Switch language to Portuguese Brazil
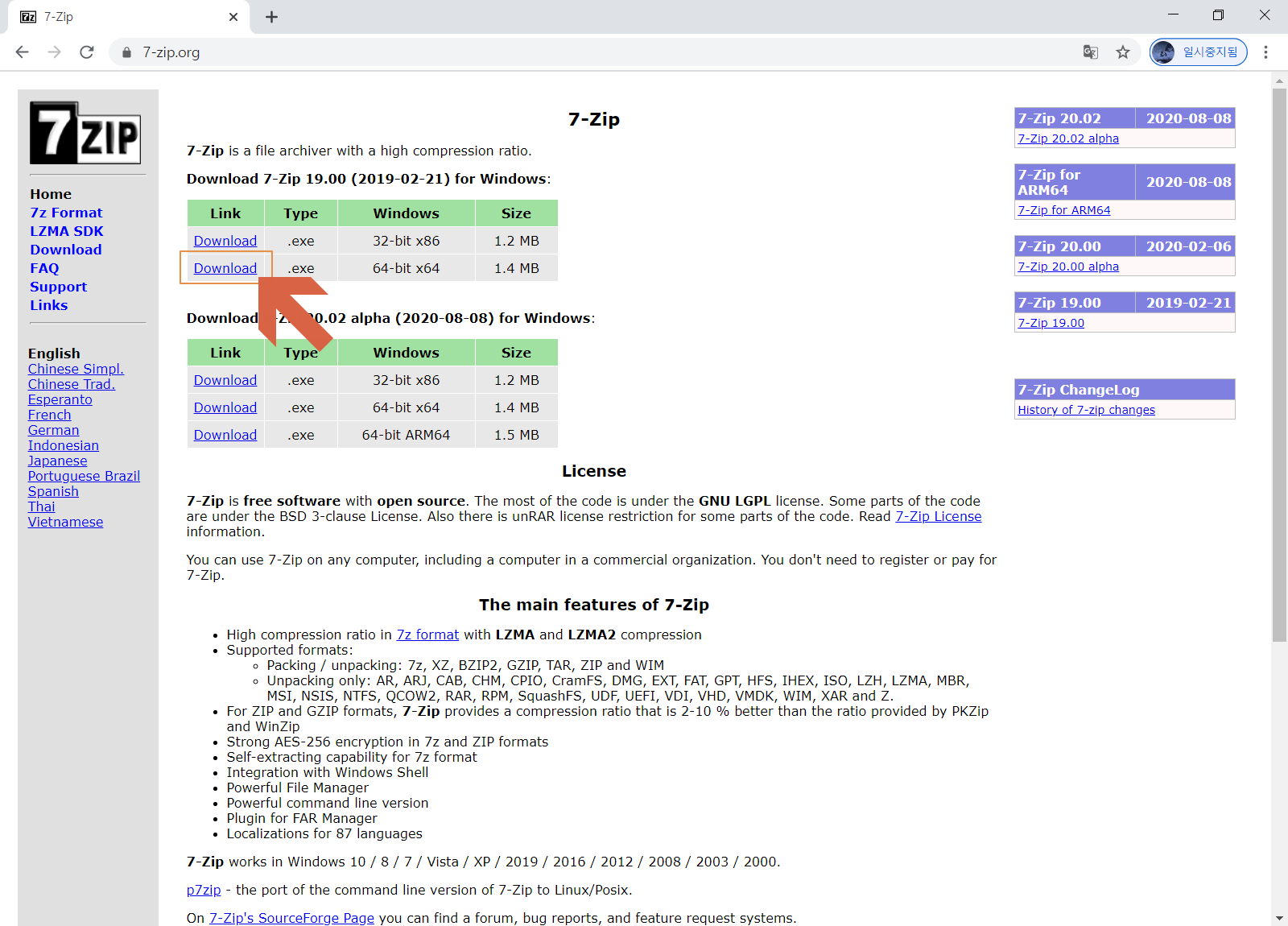The height and width of the screenshot is (926, 1288). (85, 476)
